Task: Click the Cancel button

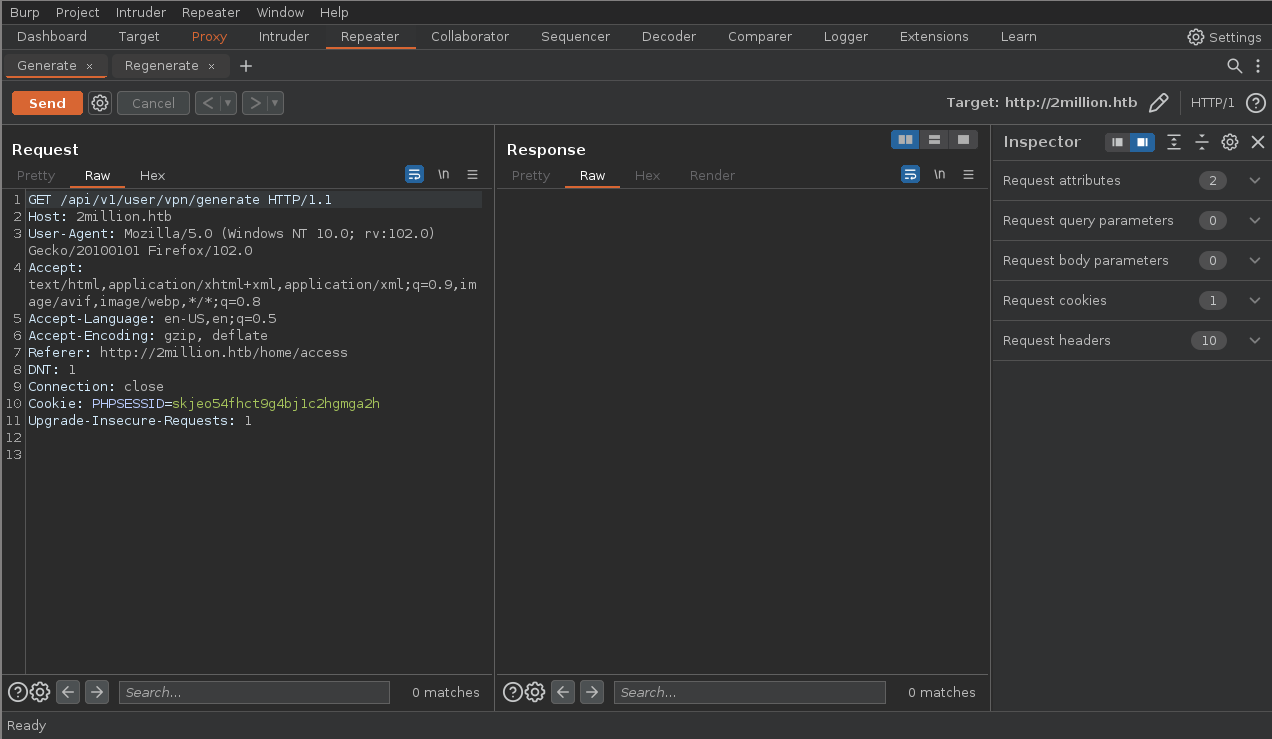Action: point(153,103)
